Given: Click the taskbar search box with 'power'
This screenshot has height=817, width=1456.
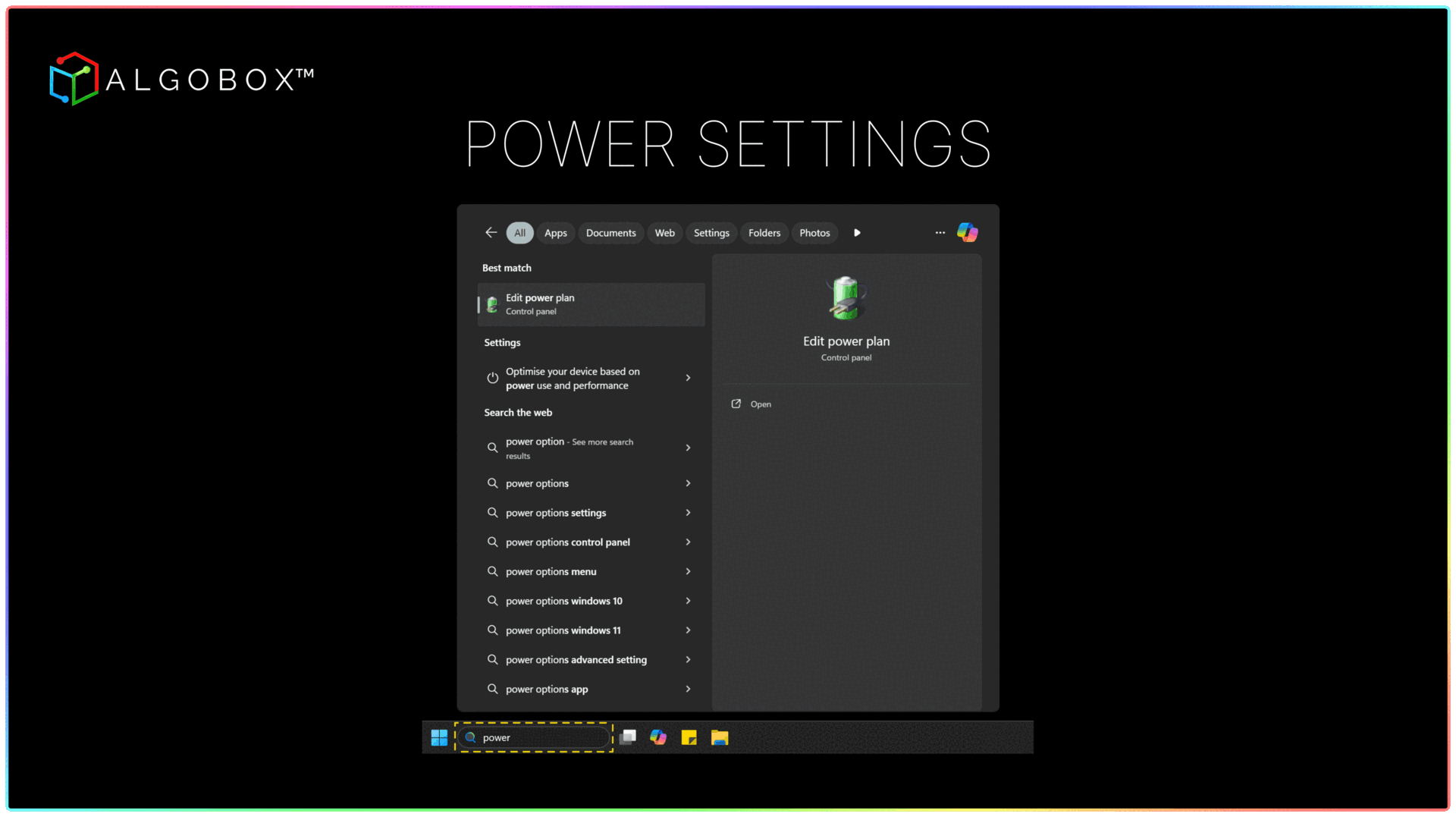Looking at the screenshot, I should [x=534, y=737].
